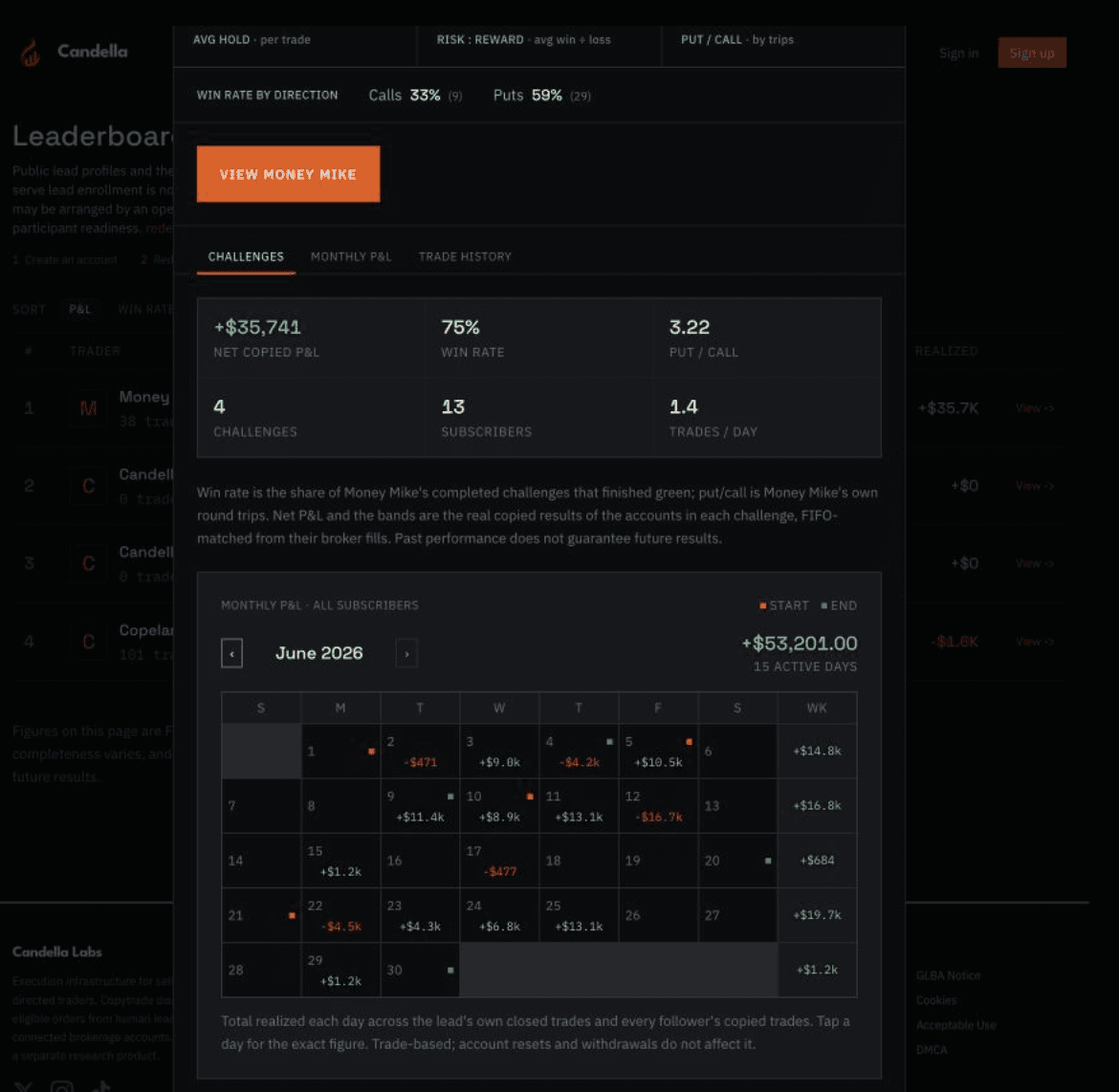This screenshot has width=1119, height=1092.
Task: Click Sign in link in header
Action: [958, 53]
